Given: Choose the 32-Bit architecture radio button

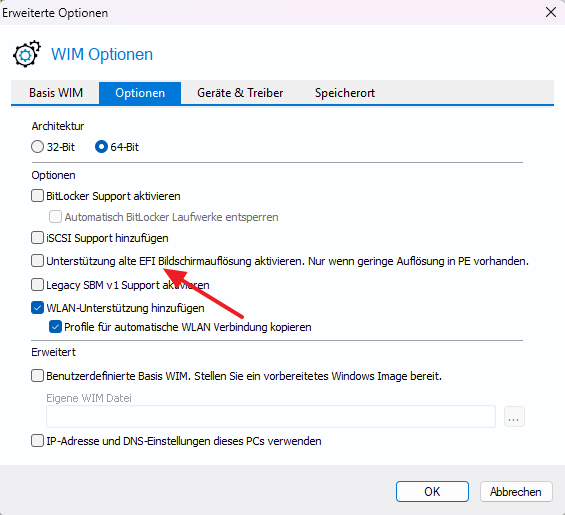Looking at the screenshot, I should point(37,147).
